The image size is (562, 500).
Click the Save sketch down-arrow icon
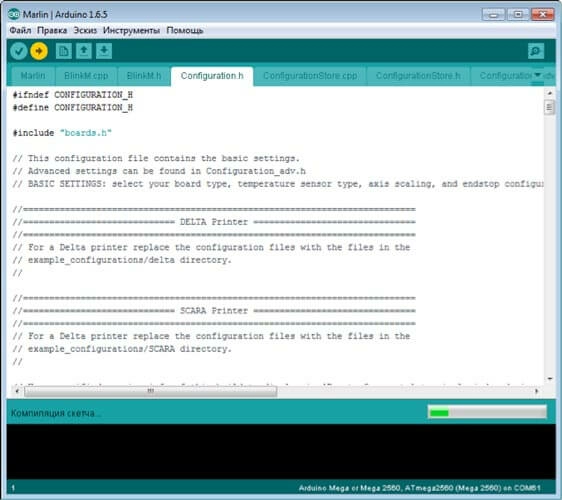coord(104,51)
